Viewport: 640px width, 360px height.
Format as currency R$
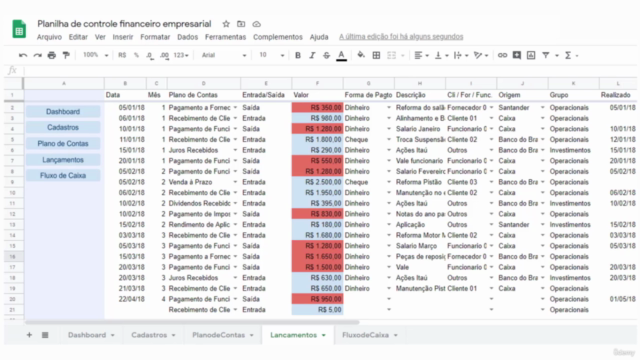122,55
